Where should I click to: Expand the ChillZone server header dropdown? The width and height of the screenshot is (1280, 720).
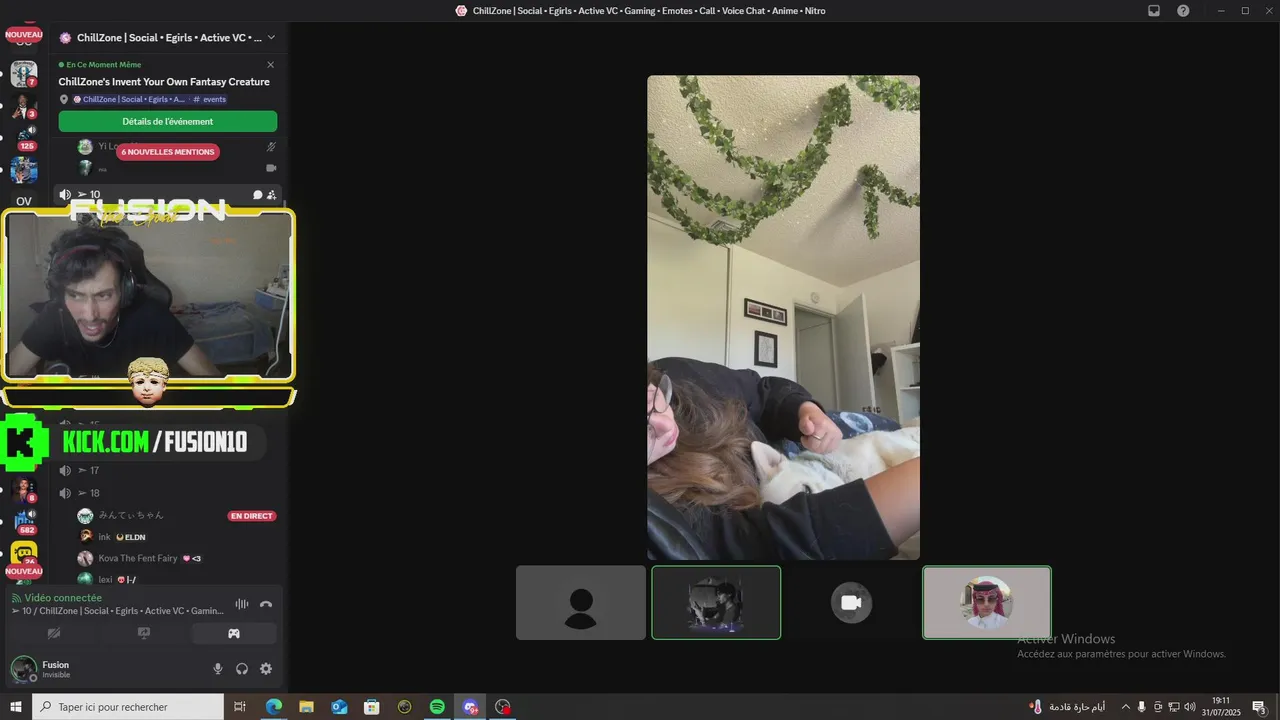click(271, 38)
